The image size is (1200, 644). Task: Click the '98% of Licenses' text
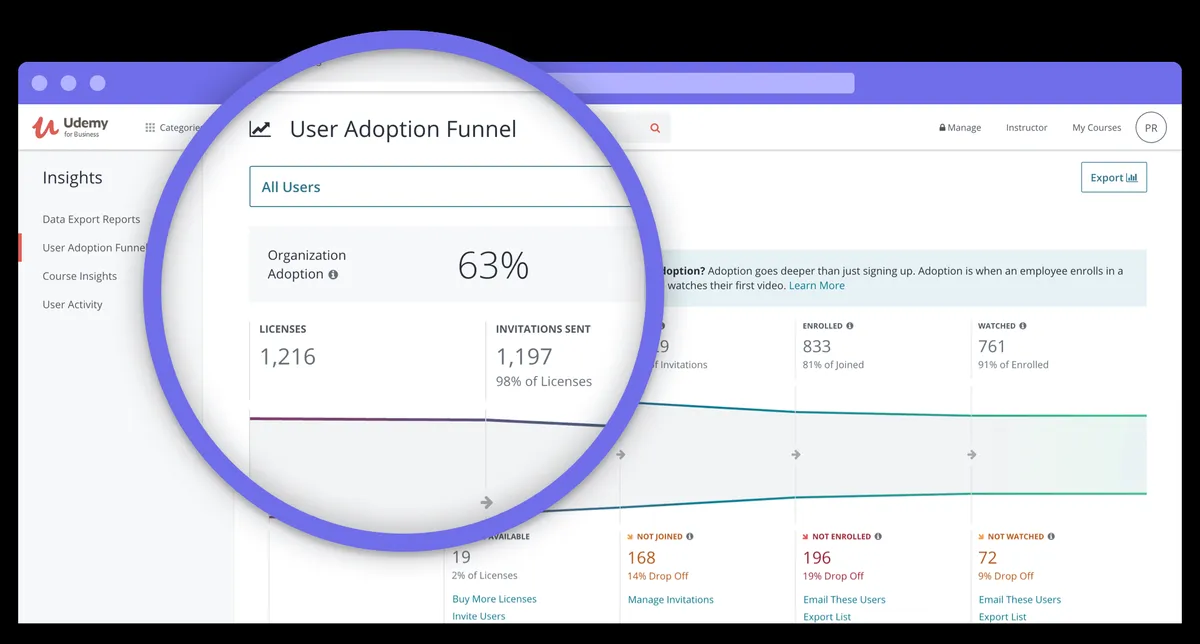pos(544,381)
